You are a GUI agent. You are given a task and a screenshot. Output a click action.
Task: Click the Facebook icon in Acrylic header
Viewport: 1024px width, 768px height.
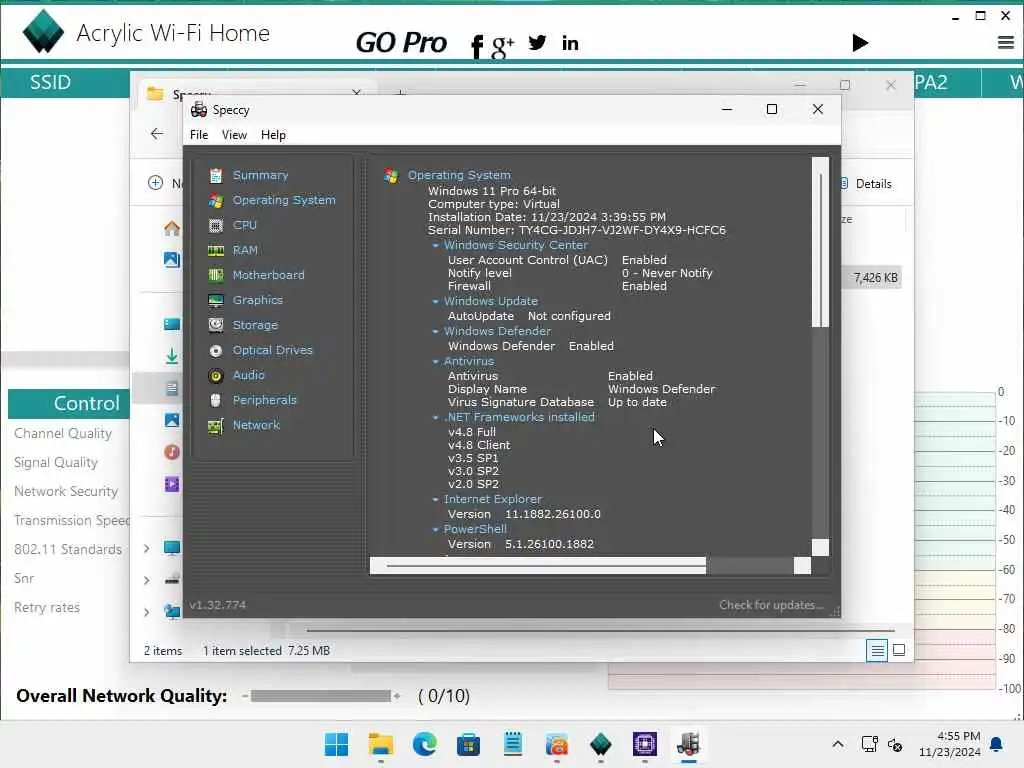click(477, 46)
